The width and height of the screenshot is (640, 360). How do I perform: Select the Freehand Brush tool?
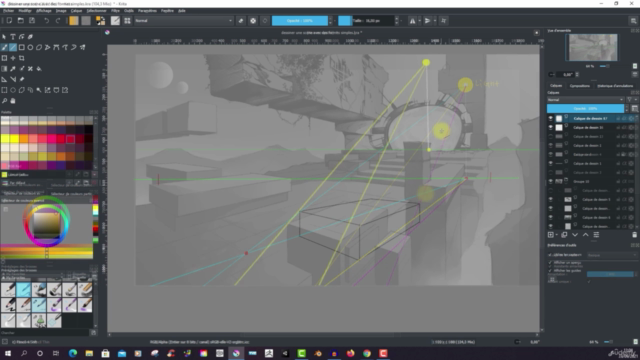[4, 47]
